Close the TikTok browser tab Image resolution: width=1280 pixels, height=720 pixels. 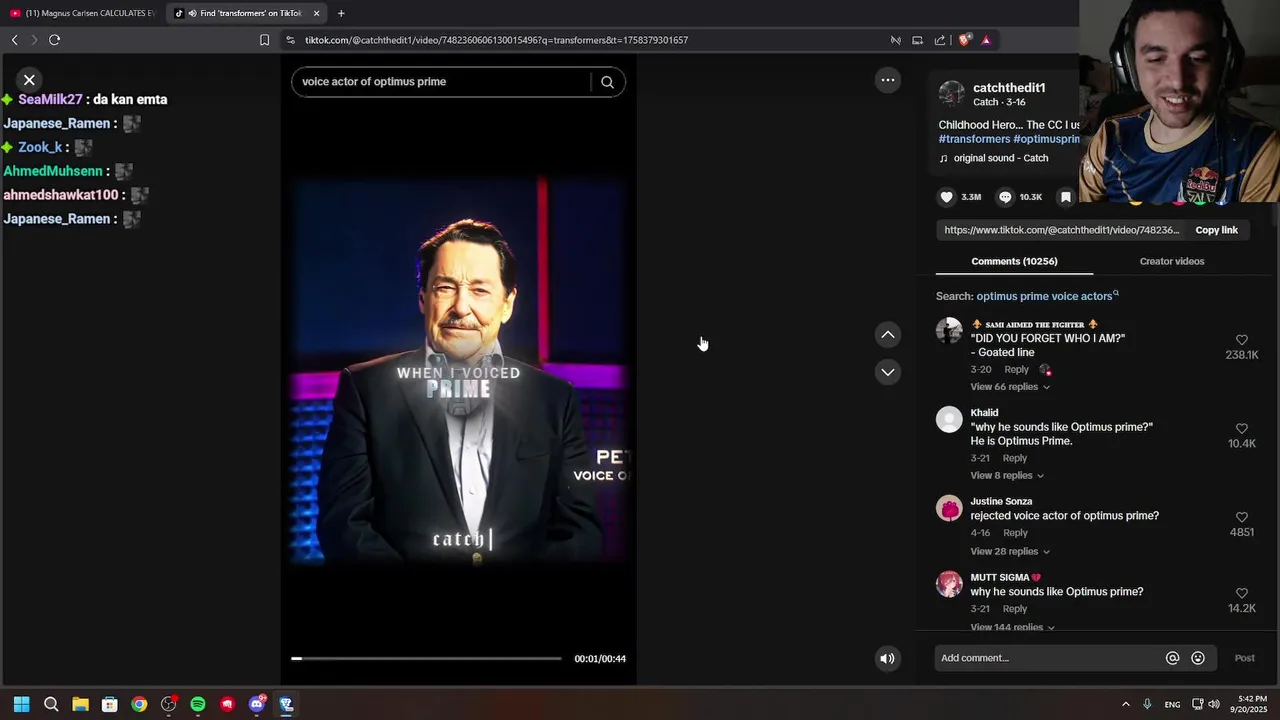pyautogui.click(x=317, y=13)
